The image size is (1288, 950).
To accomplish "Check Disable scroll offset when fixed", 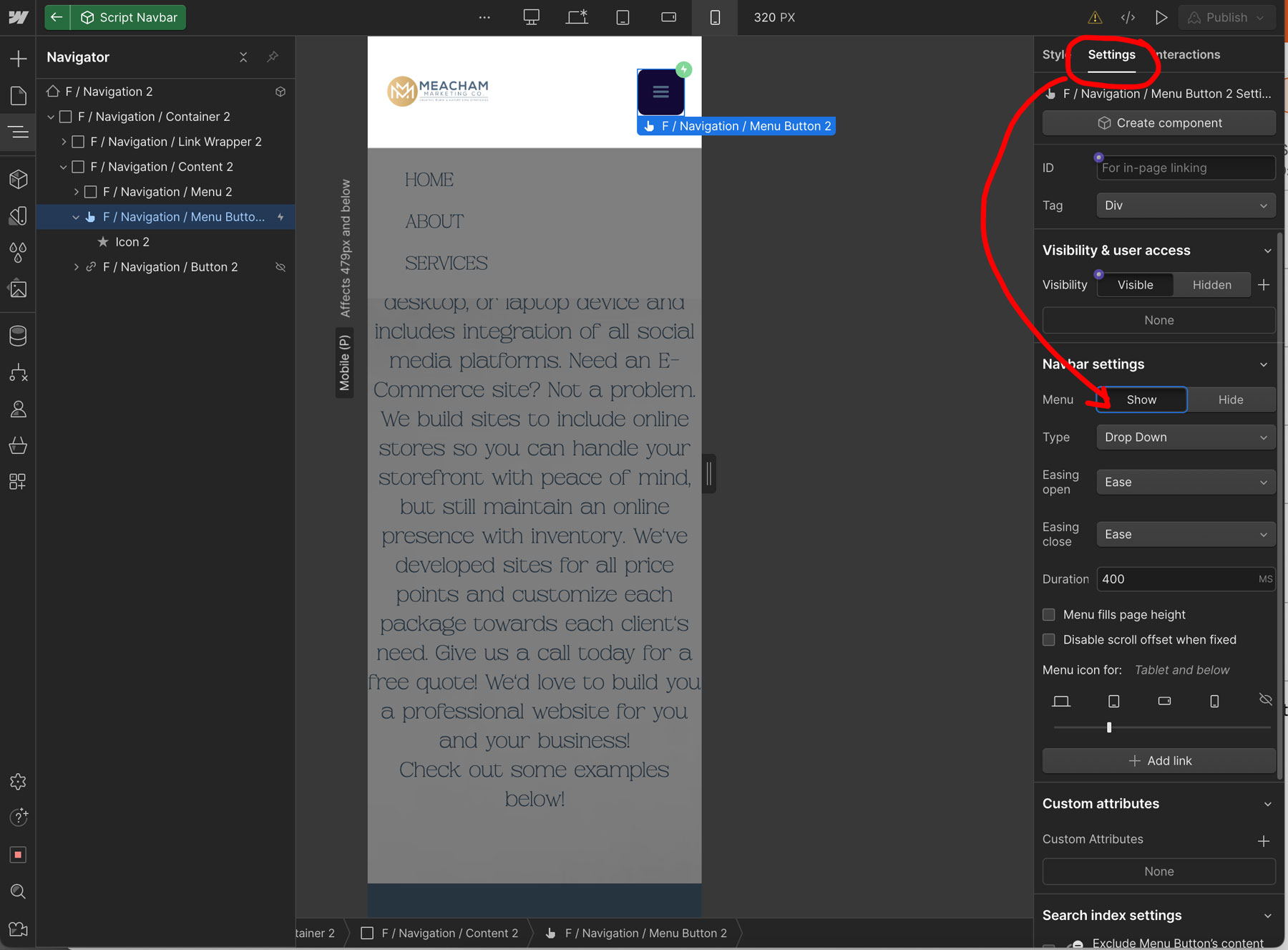I will click(1048, 639).
